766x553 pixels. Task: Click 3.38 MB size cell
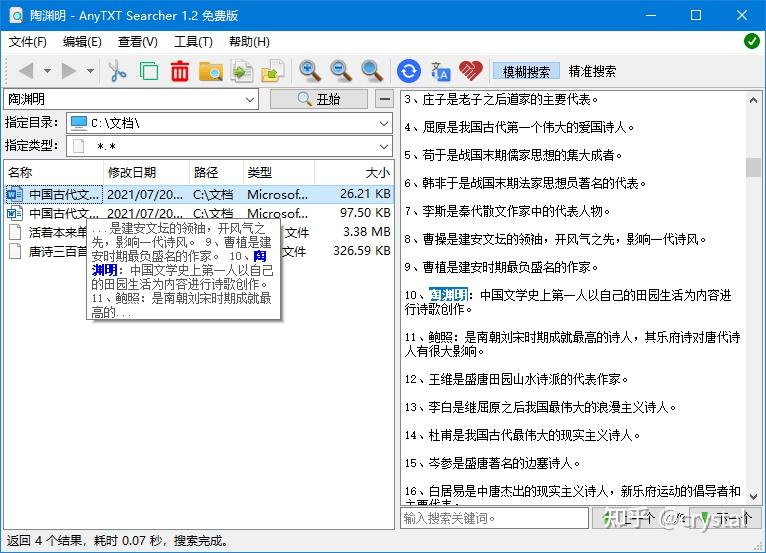point(367,232)
